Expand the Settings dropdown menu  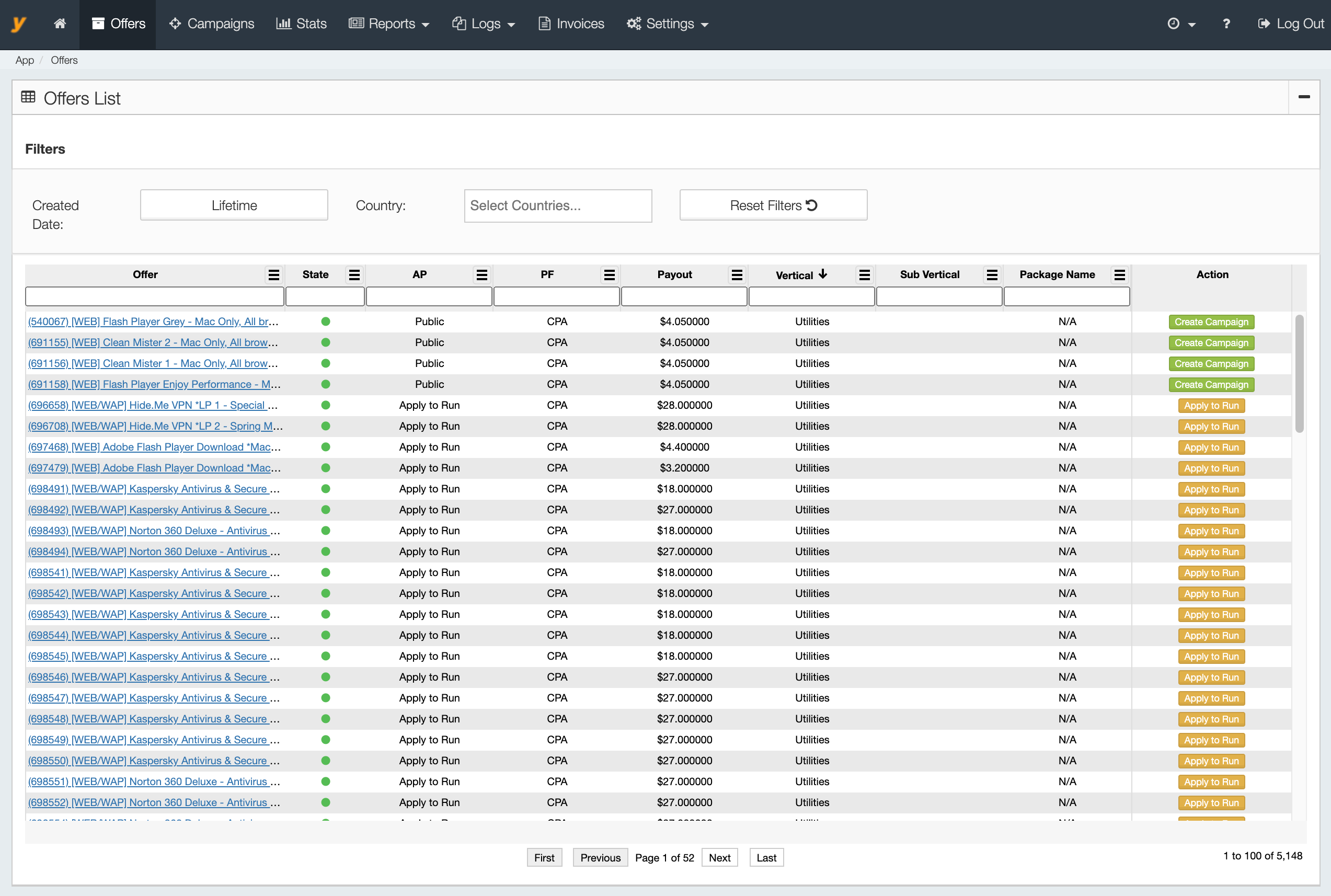pyautogui.click(x=668, y=24)
